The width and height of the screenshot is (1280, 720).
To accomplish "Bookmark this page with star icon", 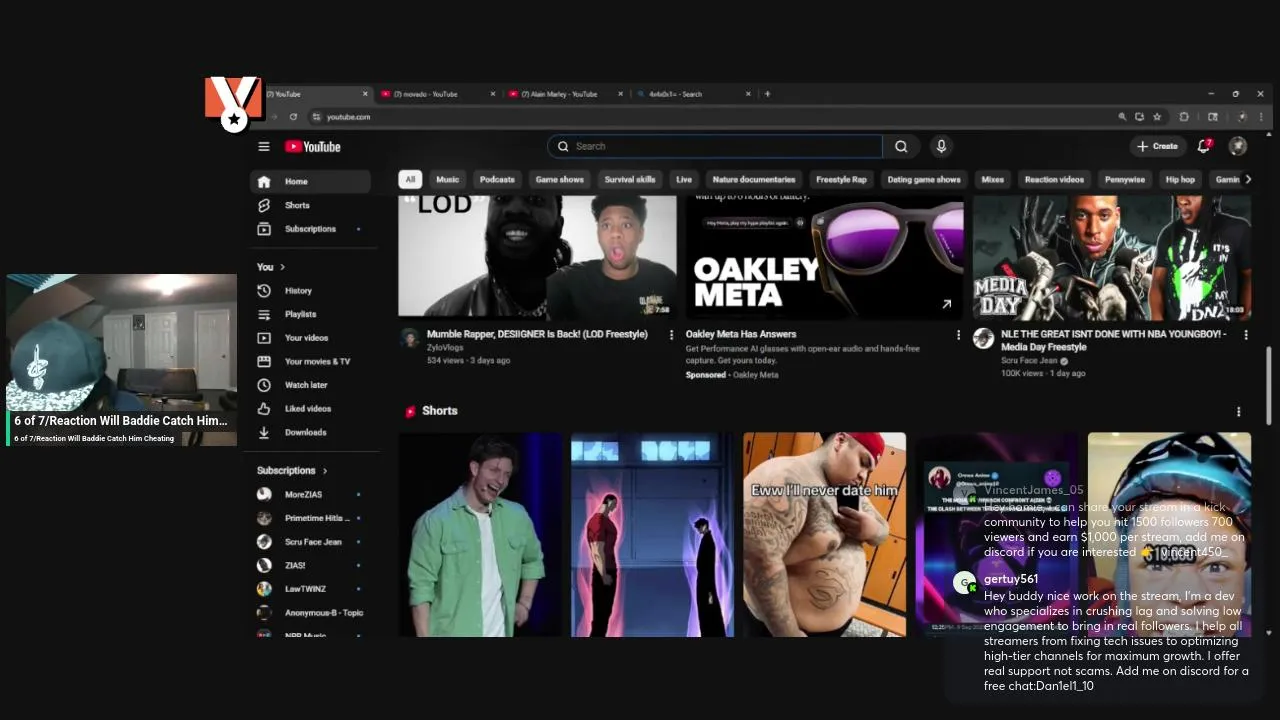I will pos(1157,117).
